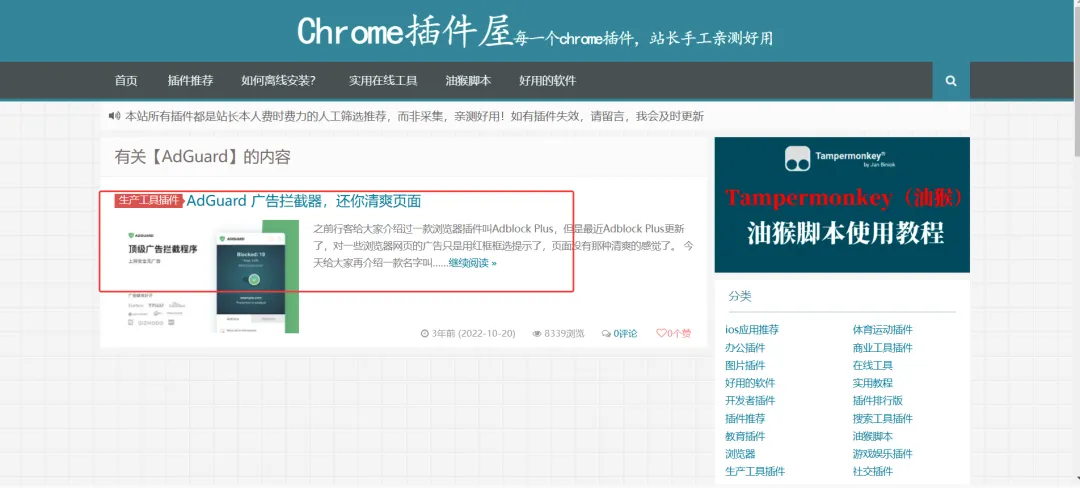This screenshot has height=488, width=1080.
Task: Click the search magnifier icon in navbar
Action: click(x=951, y=81)
